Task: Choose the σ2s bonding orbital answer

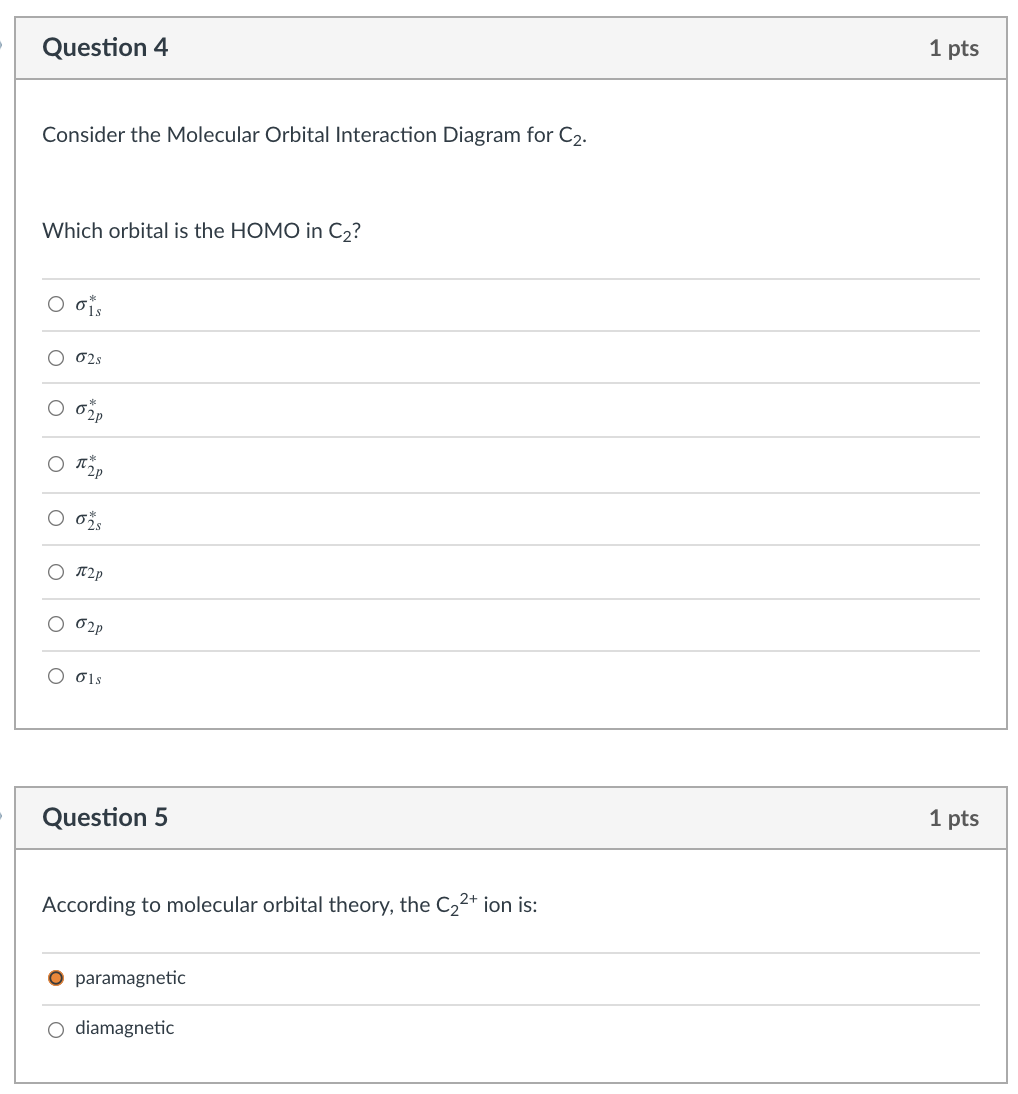Action: pyautogui.click(x=56, y=358)
